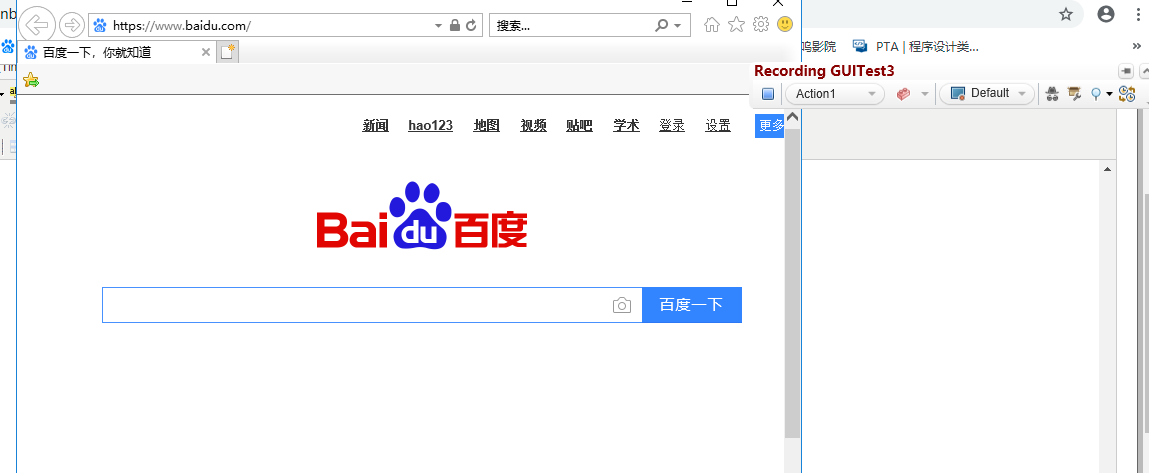
Task: Open address bar autocomplete dropdown arrow
Action: pyautogui.click(x=438, y=26)
